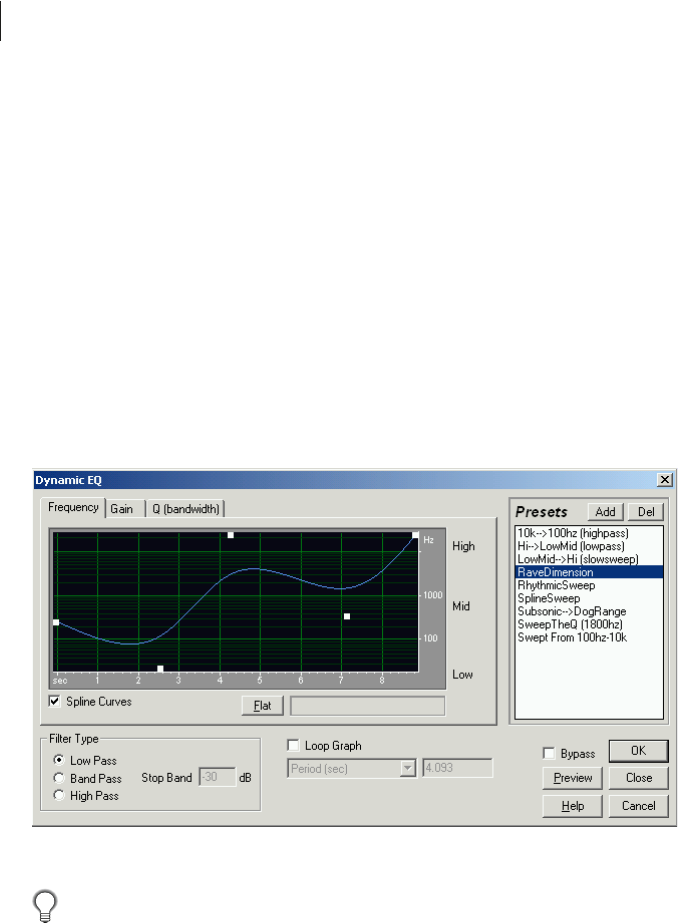The image size is (694, 923).
Task: Click the Flat button
Action: (x=263, y=705)
